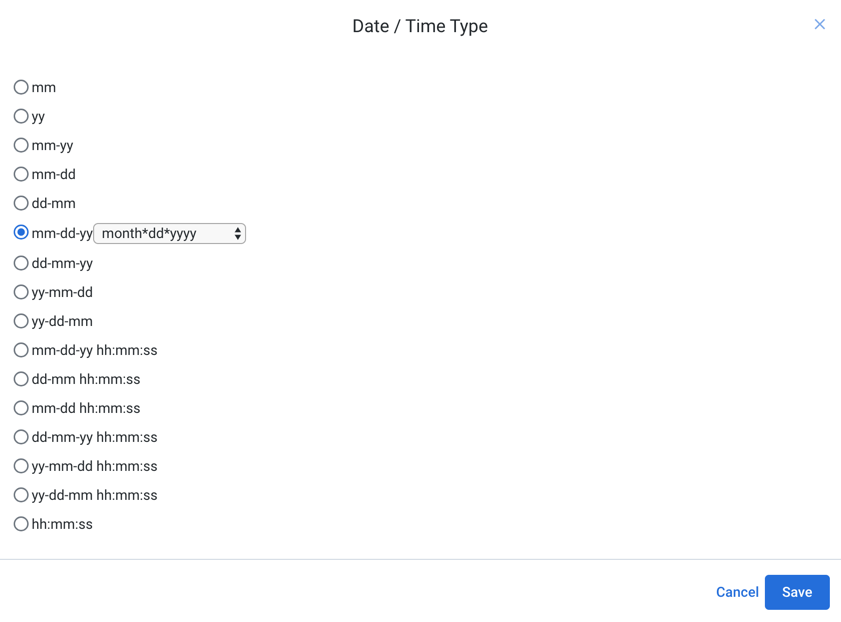This screenshot has width=841, height=622.
Task: Select the mm-dd-yy format
Action: [21, 233]
